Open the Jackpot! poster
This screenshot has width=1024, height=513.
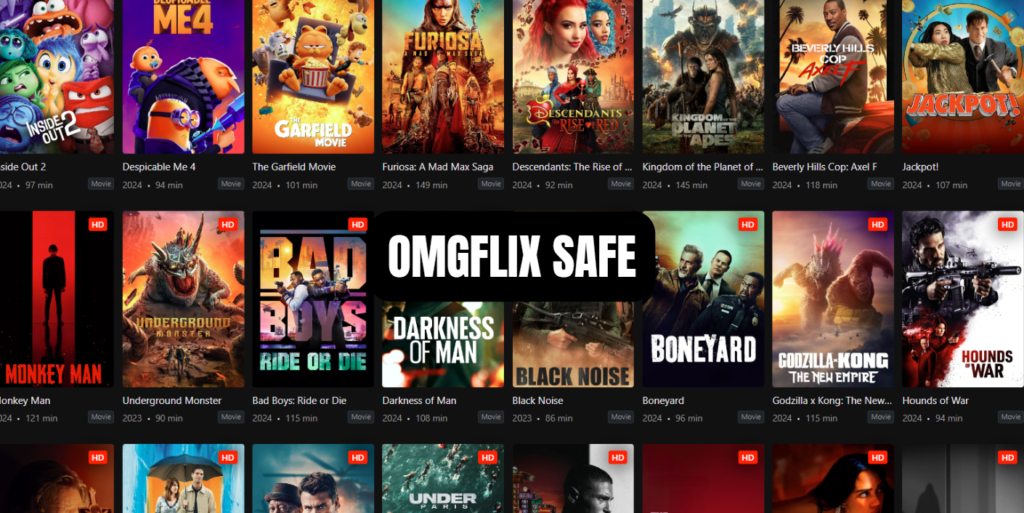963,77
